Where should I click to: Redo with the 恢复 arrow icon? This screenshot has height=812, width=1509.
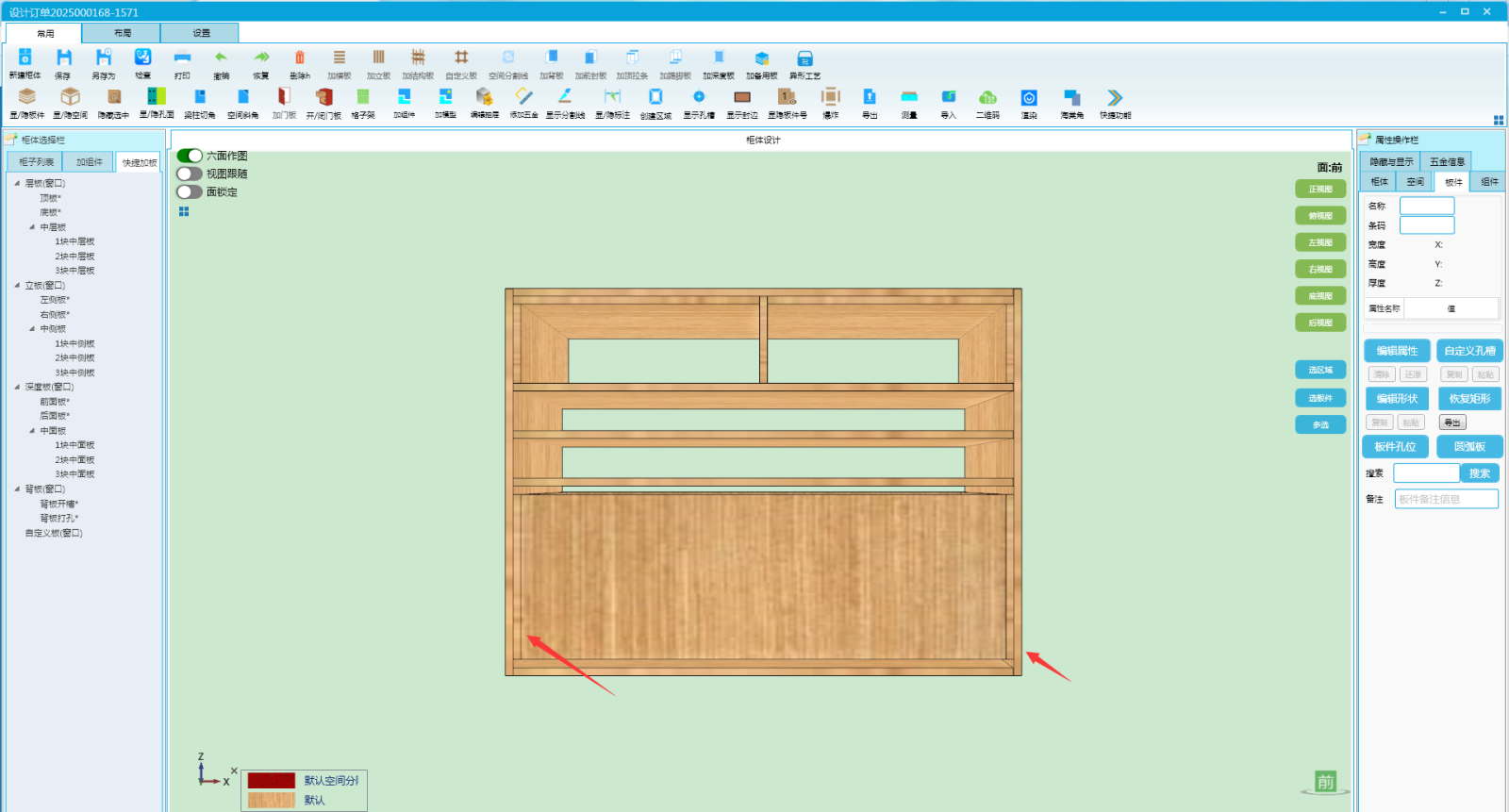(x=261, y=58)
